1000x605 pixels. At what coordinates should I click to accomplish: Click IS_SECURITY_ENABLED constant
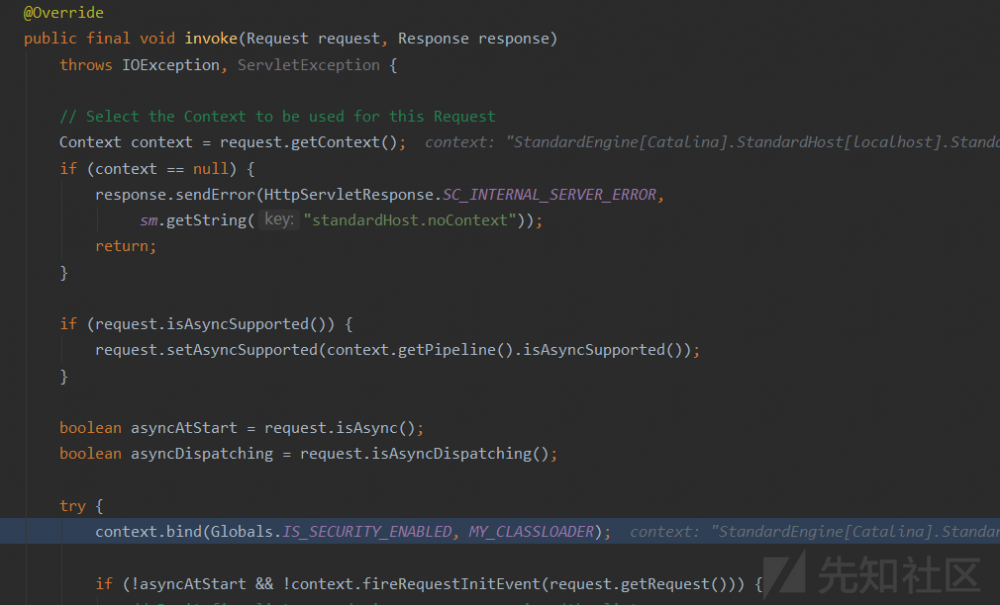(x=367, y=532)
